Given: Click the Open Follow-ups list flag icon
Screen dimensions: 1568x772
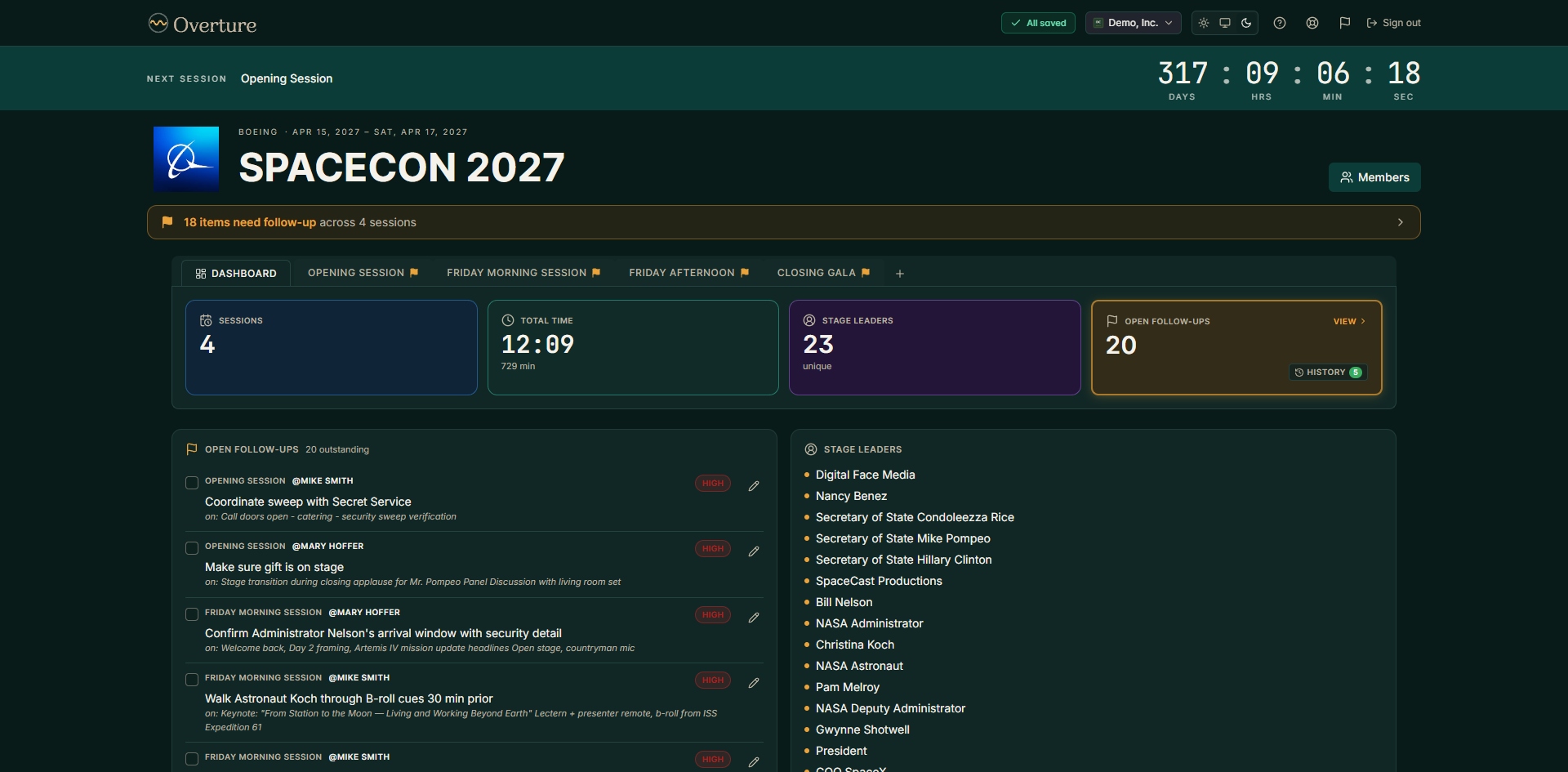Looking at the screenshot, I should (x=192, y=449).
